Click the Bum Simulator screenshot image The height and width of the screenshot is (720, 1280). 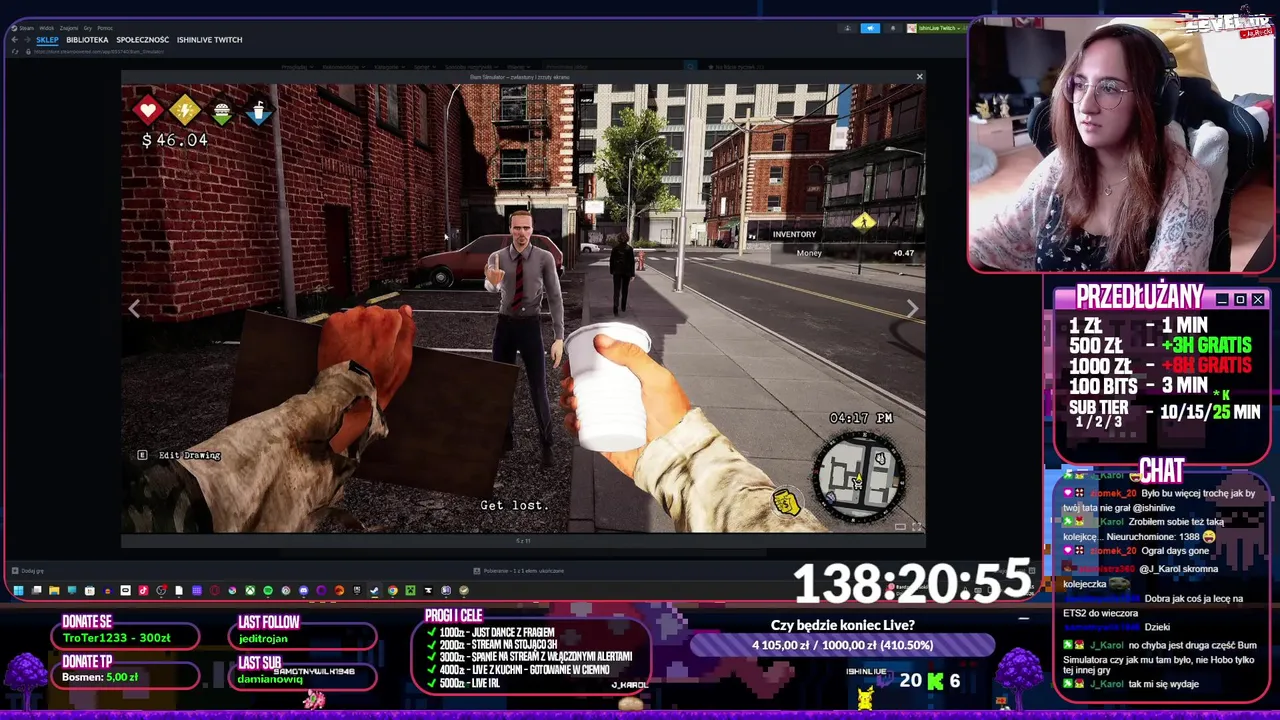[523, 308]
